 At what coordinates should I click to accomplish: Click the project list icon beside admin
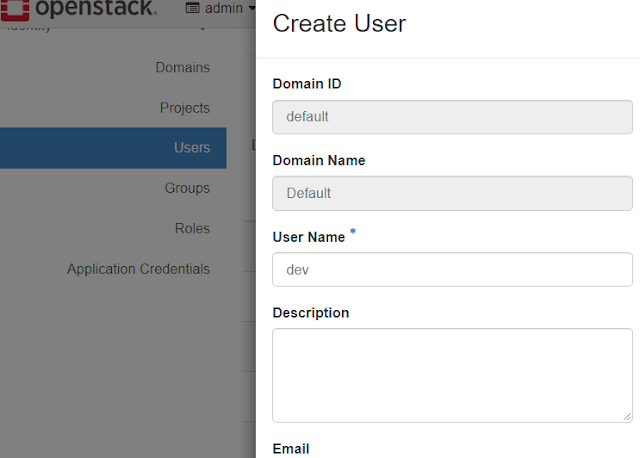click(x=193, y=9)
